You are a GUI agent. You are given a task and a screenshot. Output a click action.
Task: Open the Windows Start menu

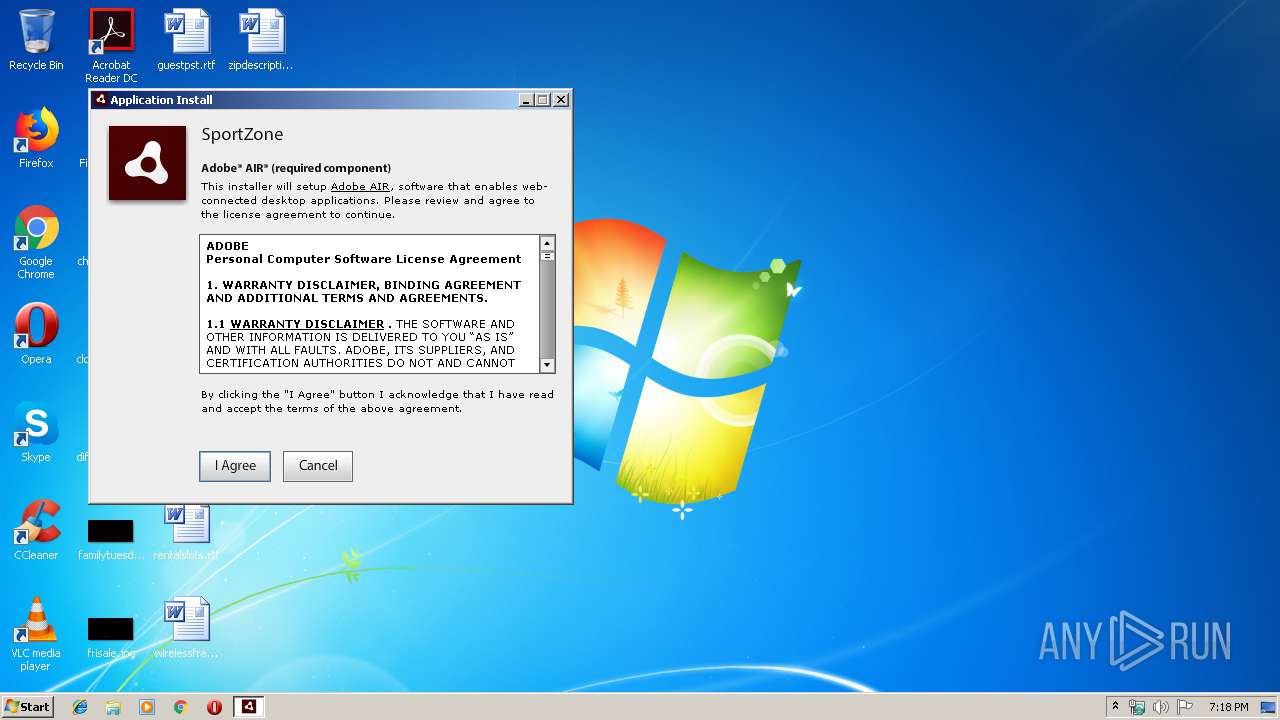pos(27,707)
